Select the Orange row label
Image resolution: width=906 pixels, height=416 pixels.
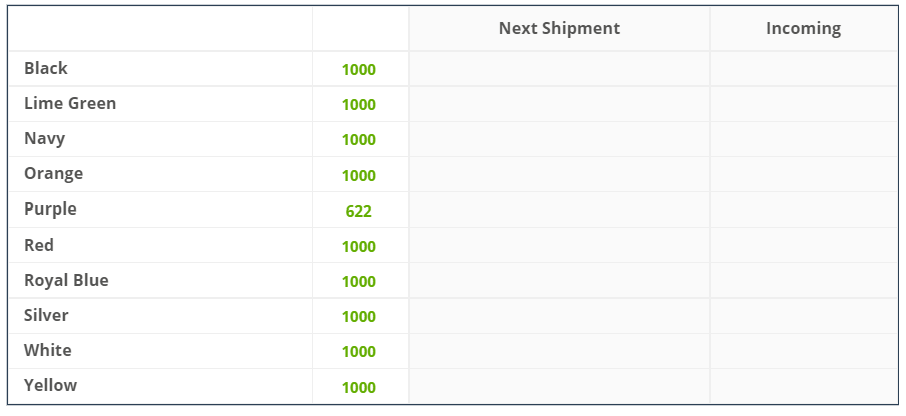coord(53,174)
